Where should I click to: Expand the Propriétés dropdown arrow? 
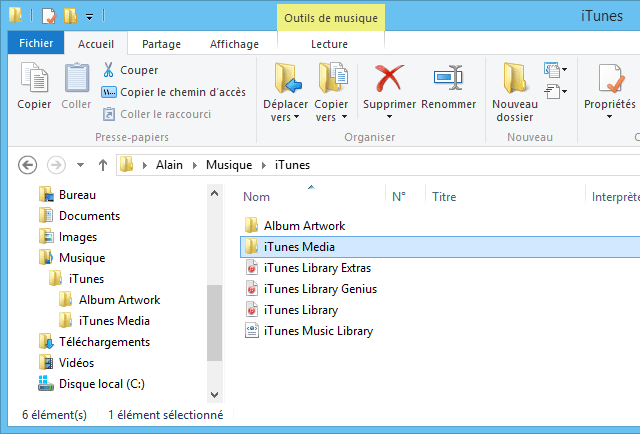click(609, 117)
